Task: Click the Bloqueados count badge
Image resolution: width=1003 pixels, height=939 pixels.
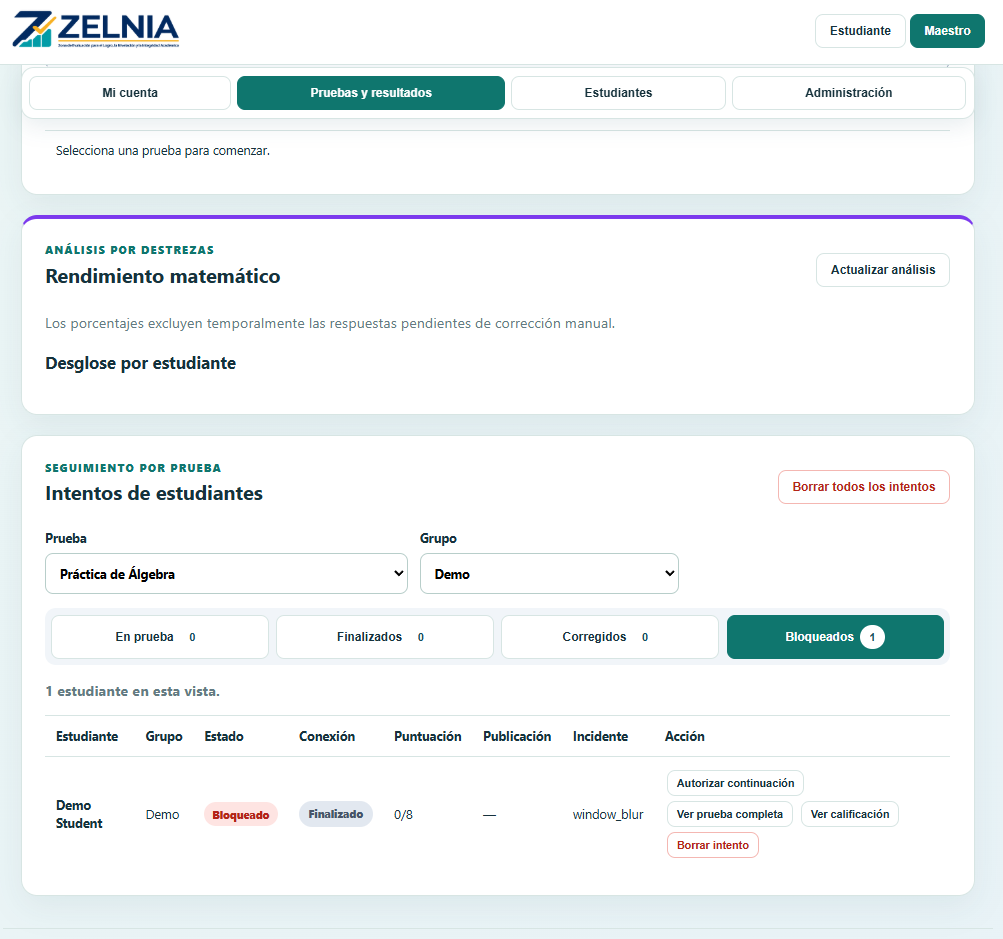Action: point(872,637)
